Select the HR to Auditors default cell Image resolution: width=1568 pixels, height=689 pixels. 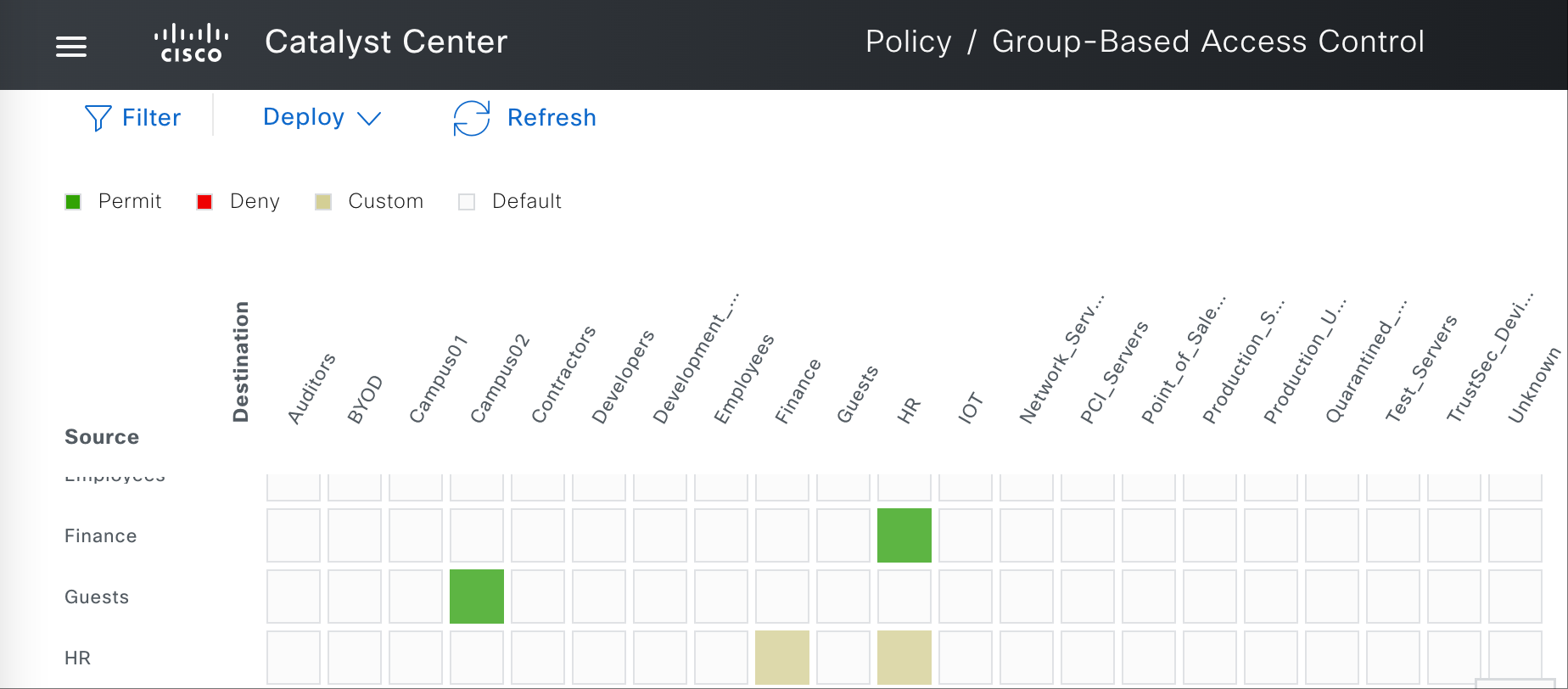click(x=294, y=658)
